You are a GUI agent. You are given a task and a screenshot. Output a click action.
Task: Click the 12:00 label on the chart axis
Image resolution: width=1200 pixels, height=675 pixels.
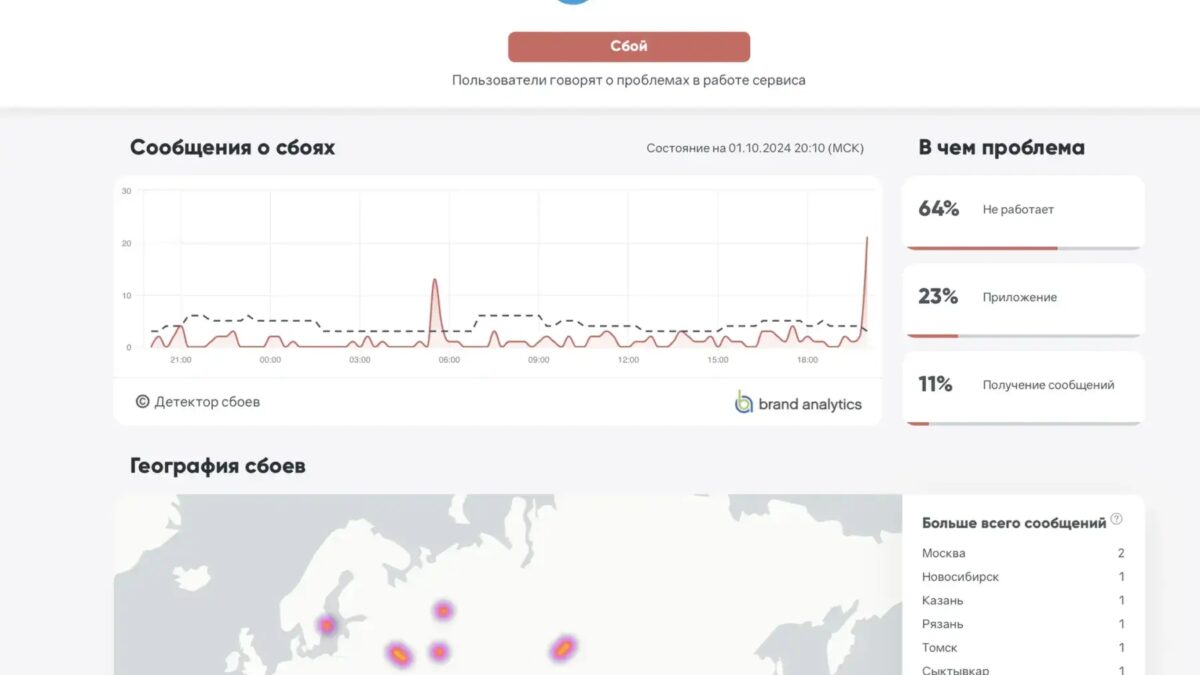pyautogui.click(x=628, y=360)
